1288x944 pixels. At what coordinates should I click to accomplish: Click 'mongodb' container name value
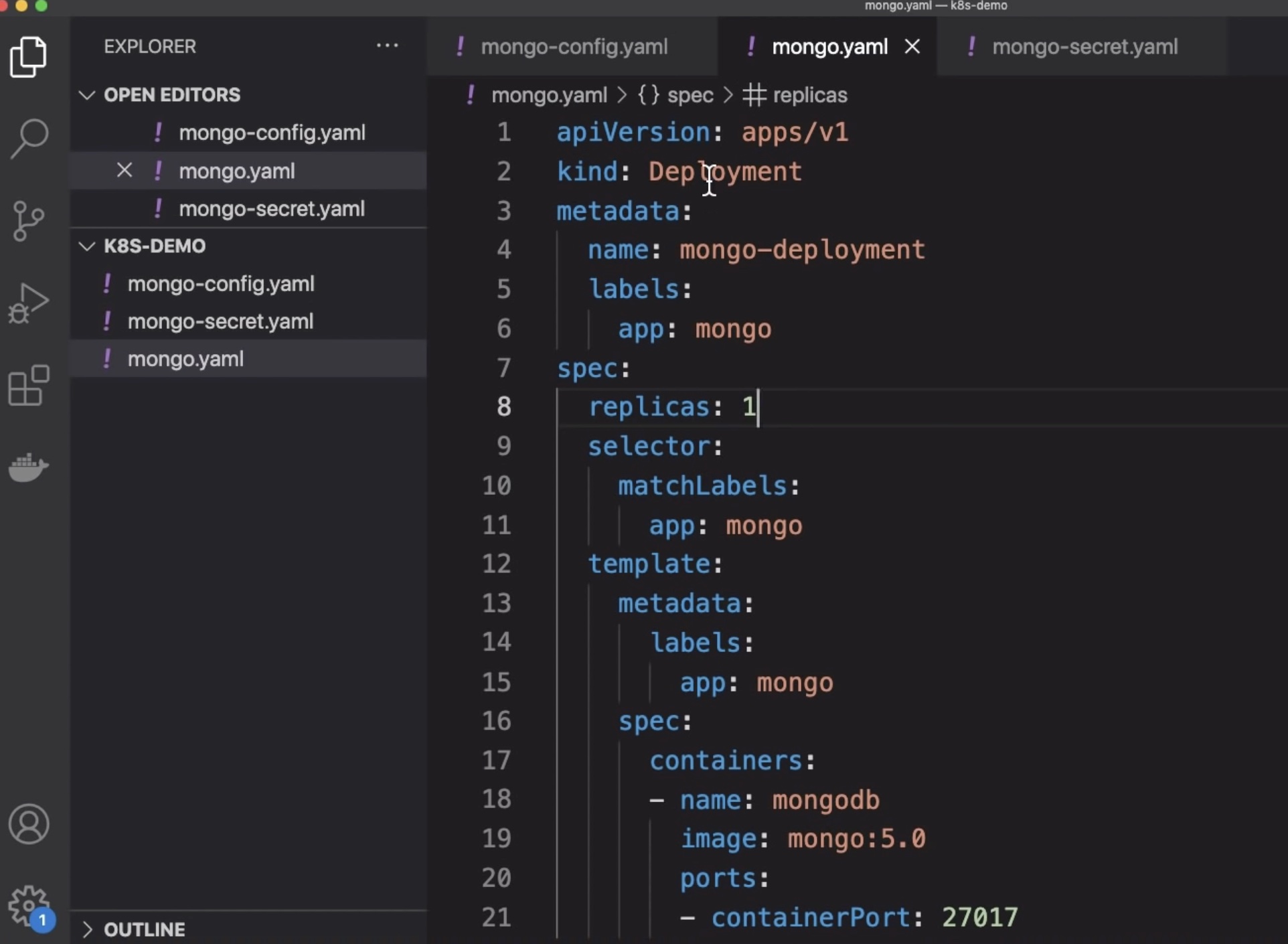point(825,801)
